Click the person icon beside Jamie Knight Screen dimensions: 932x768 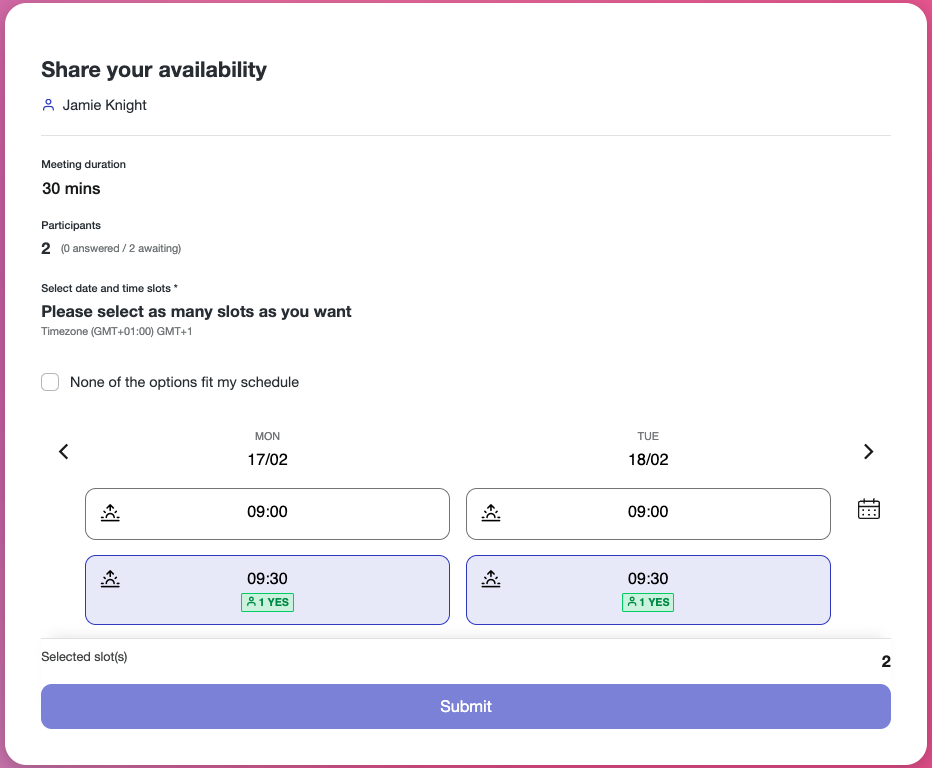pos(49,105)
